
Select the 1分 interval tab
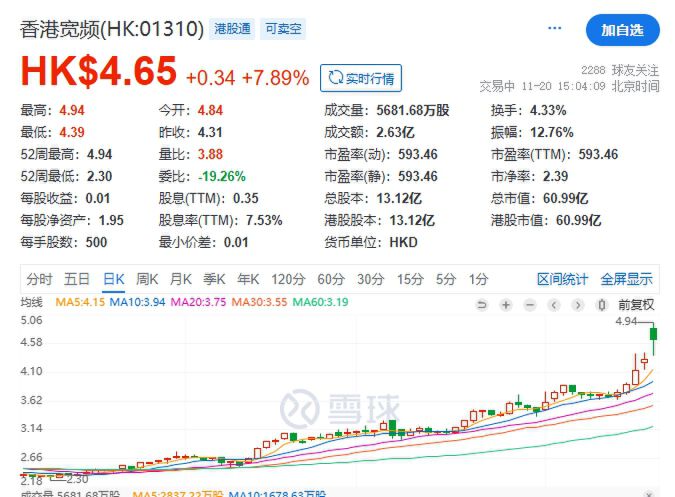coord(478,279)
